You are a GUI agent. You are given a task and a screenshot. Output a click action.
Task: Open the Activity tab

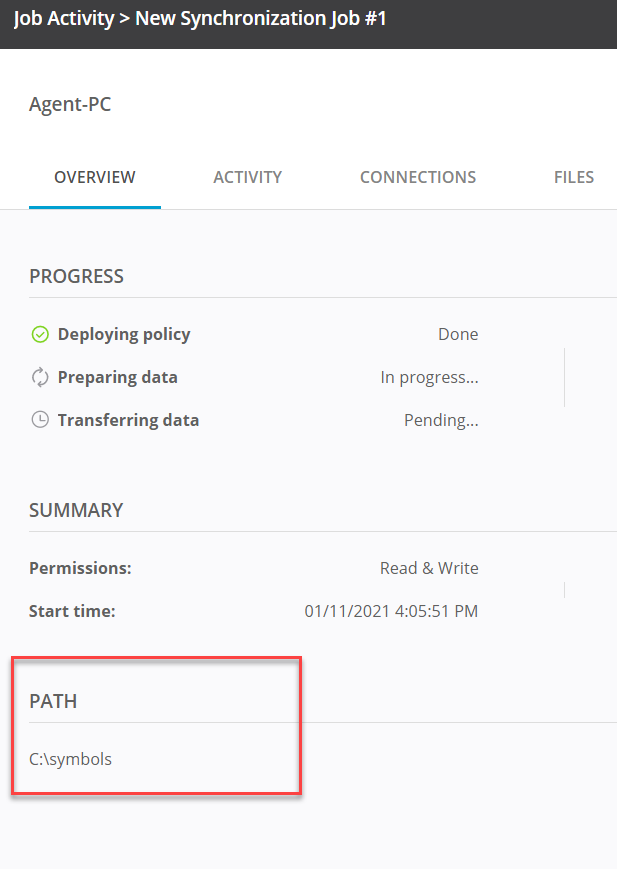click(x=247, y=178)
